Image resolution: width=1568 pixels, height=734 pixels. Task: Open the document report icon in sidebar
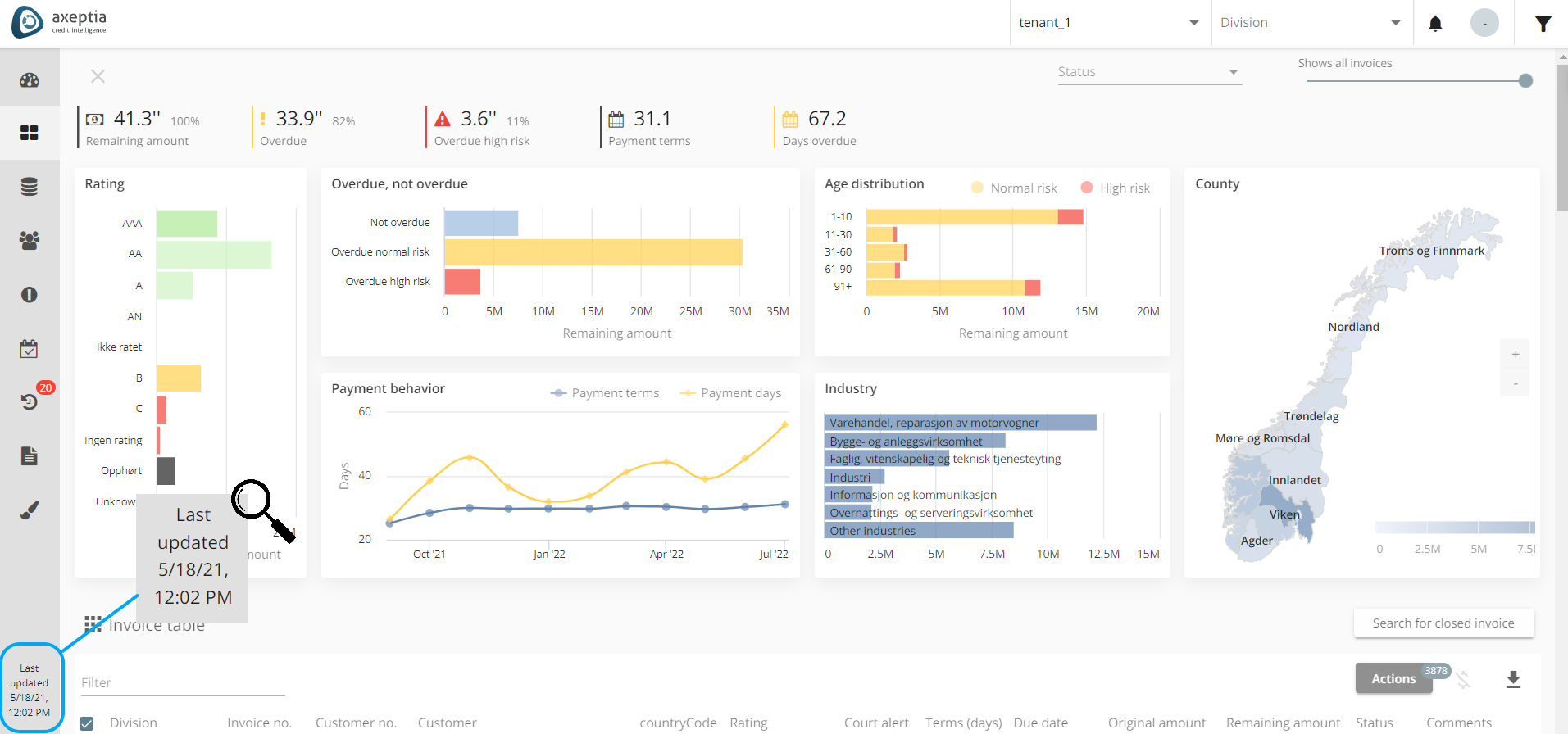point(30,455)
